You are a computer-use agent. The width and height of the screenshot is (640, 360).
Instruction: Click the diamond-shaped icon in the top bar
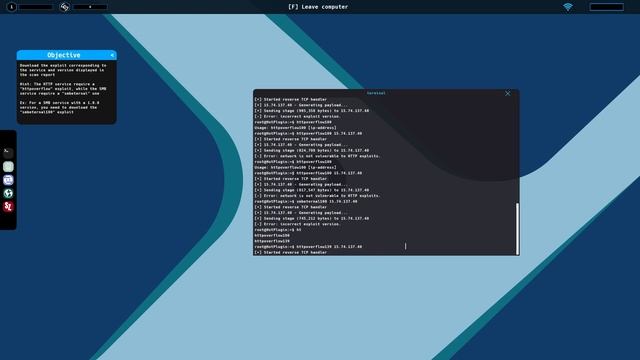pos(64,7)
